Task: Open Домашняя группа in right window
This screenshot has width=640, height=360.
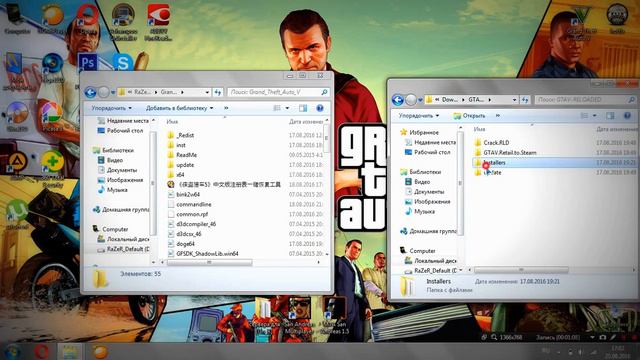Action: 433,231
